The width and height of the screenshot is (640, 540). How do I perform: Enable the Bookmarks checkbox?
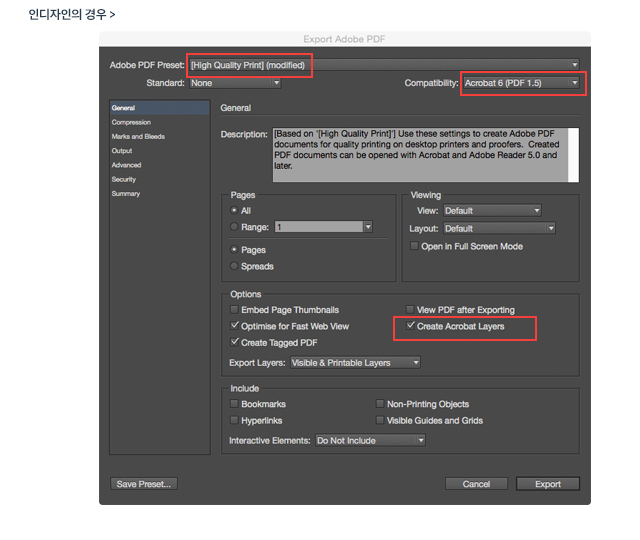click(x=234, y=404)
